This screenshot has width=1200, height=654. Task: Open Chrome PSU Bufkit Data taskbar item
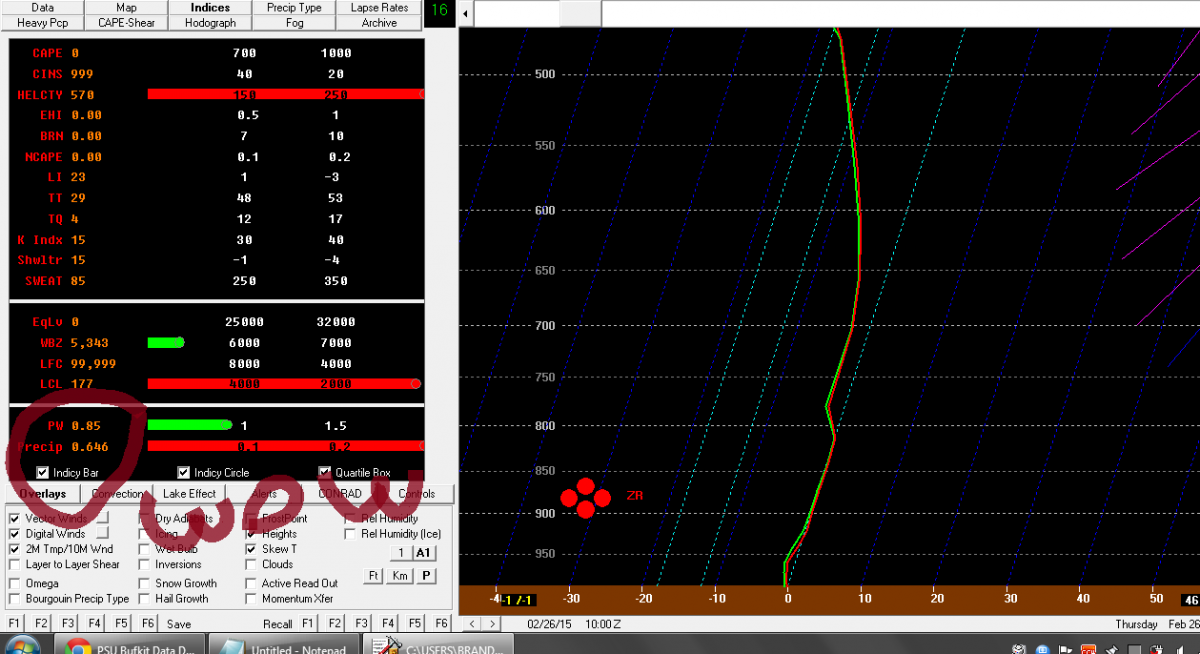coord(130,646)
